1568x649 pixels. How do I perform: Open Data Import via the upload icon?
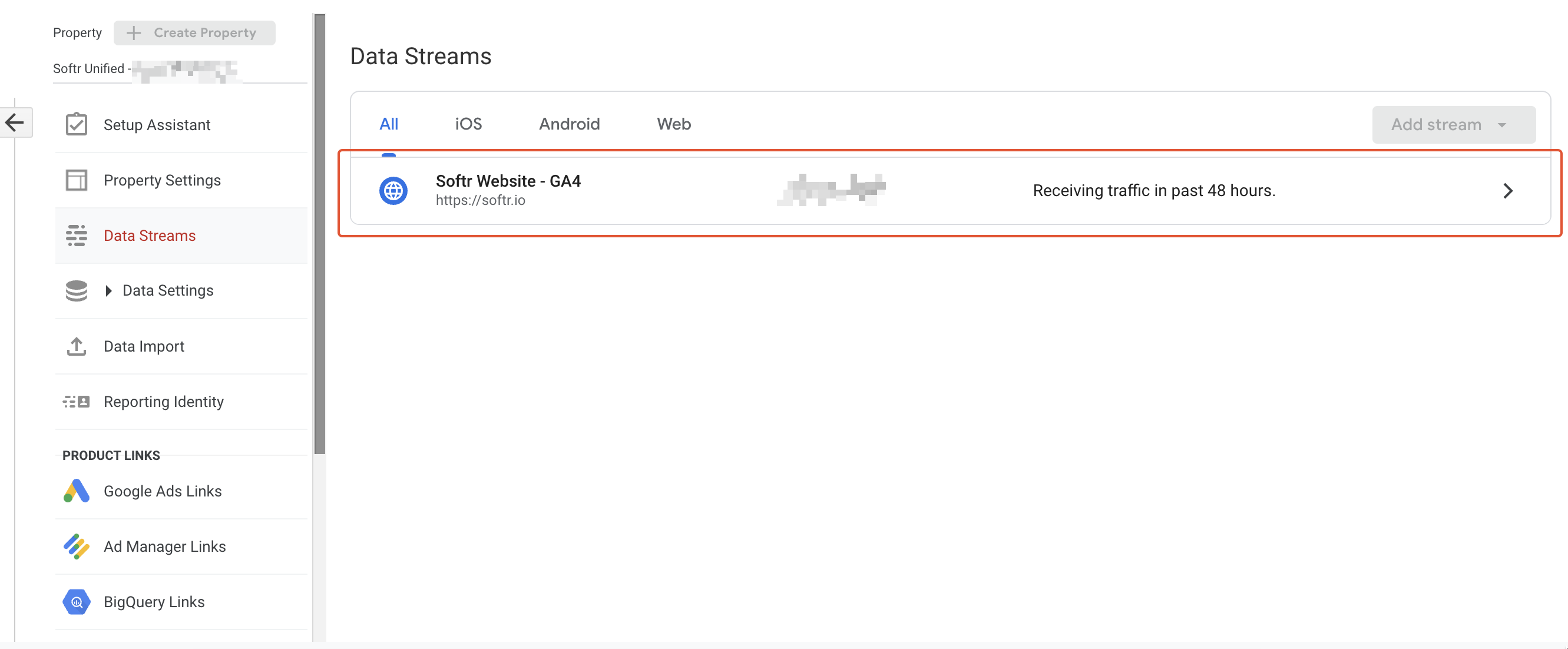pos(77,346)
